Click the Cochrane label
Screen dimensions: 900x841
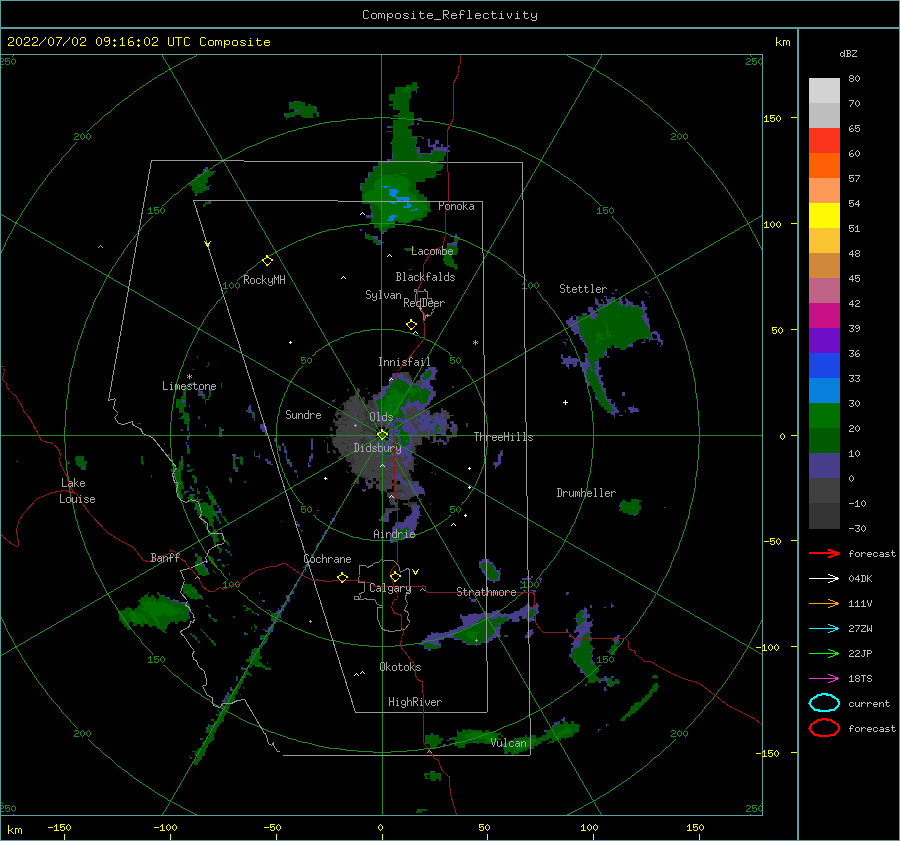pyautogui.click(x=327, y=559)
